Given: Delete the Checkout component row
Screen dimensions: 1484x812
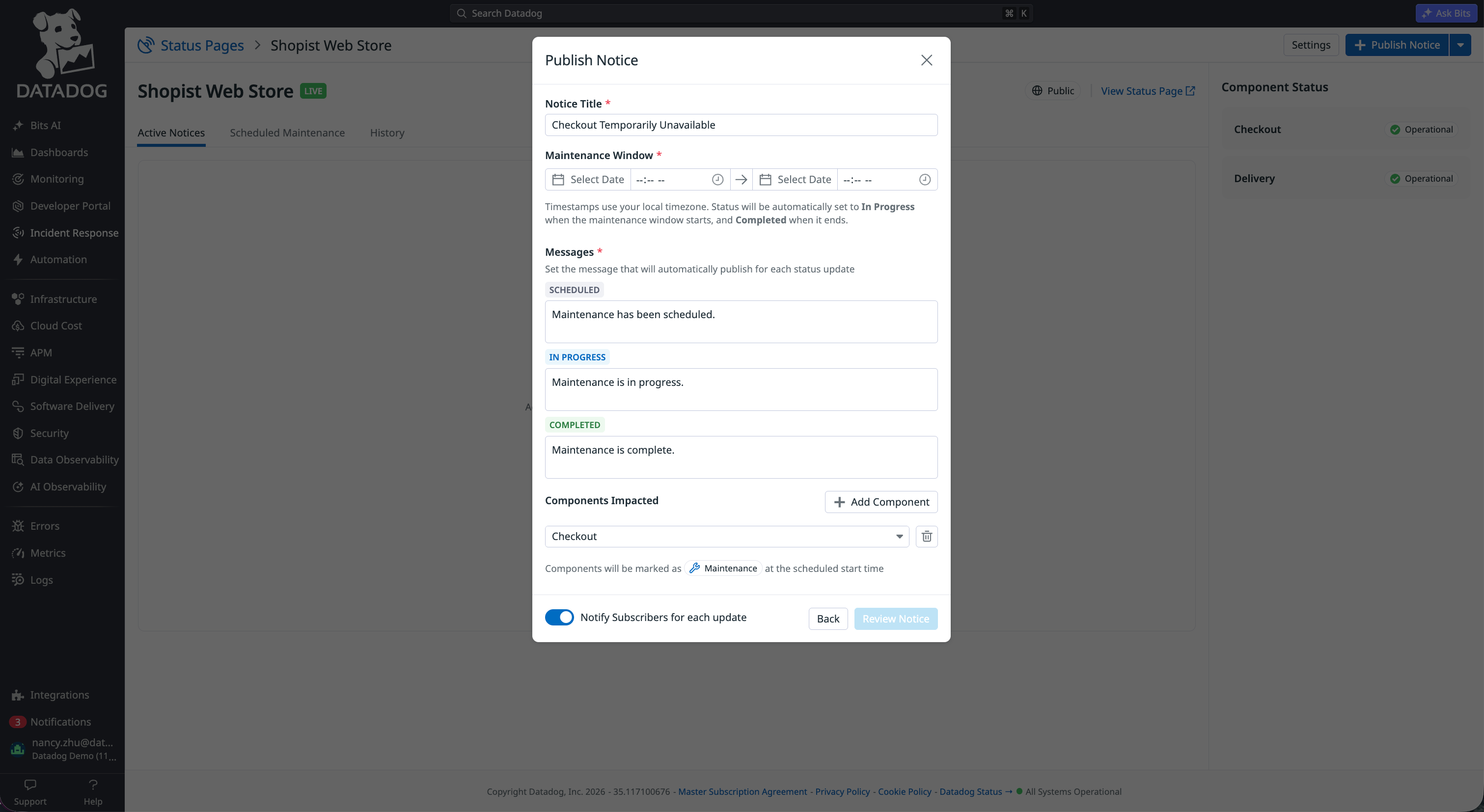Looking at the screenshot, I should [x=926, y=536].
